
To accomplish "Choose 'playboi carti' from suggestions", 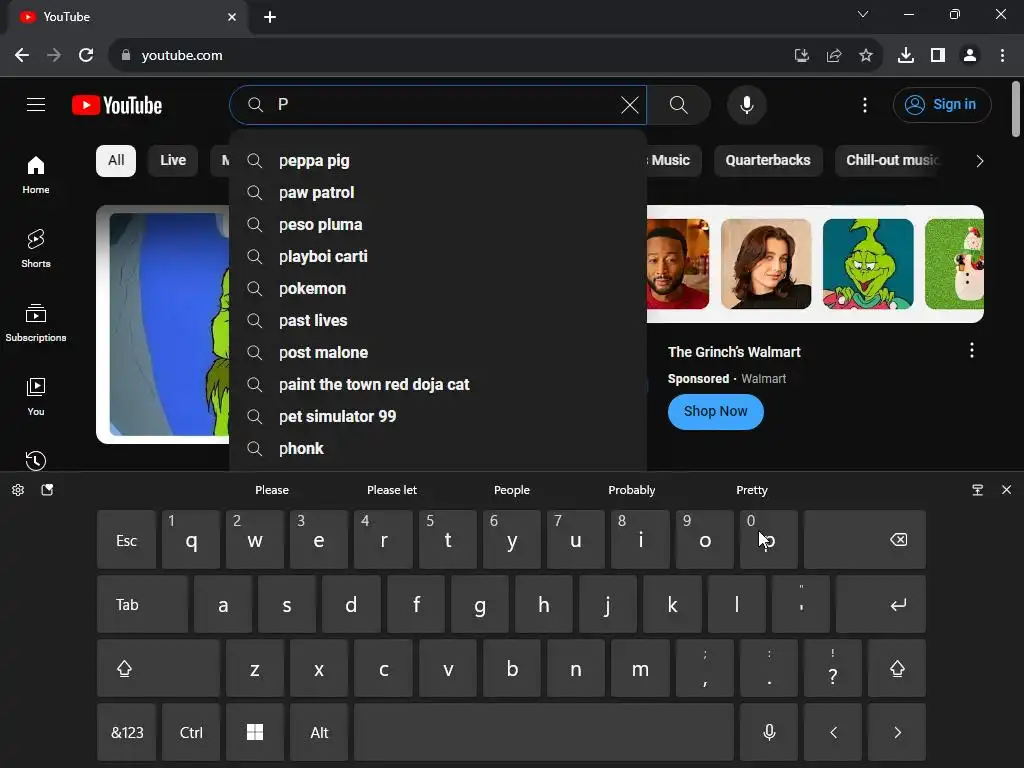I will pyautogui.click(x=438, y=257).
